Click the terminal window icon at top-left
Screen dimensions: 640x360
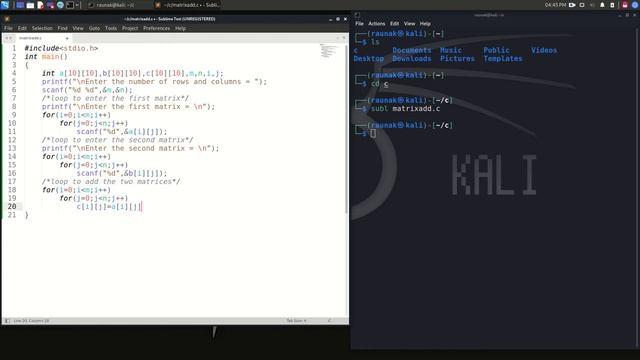pyautogui.click(x=357, y=15)
